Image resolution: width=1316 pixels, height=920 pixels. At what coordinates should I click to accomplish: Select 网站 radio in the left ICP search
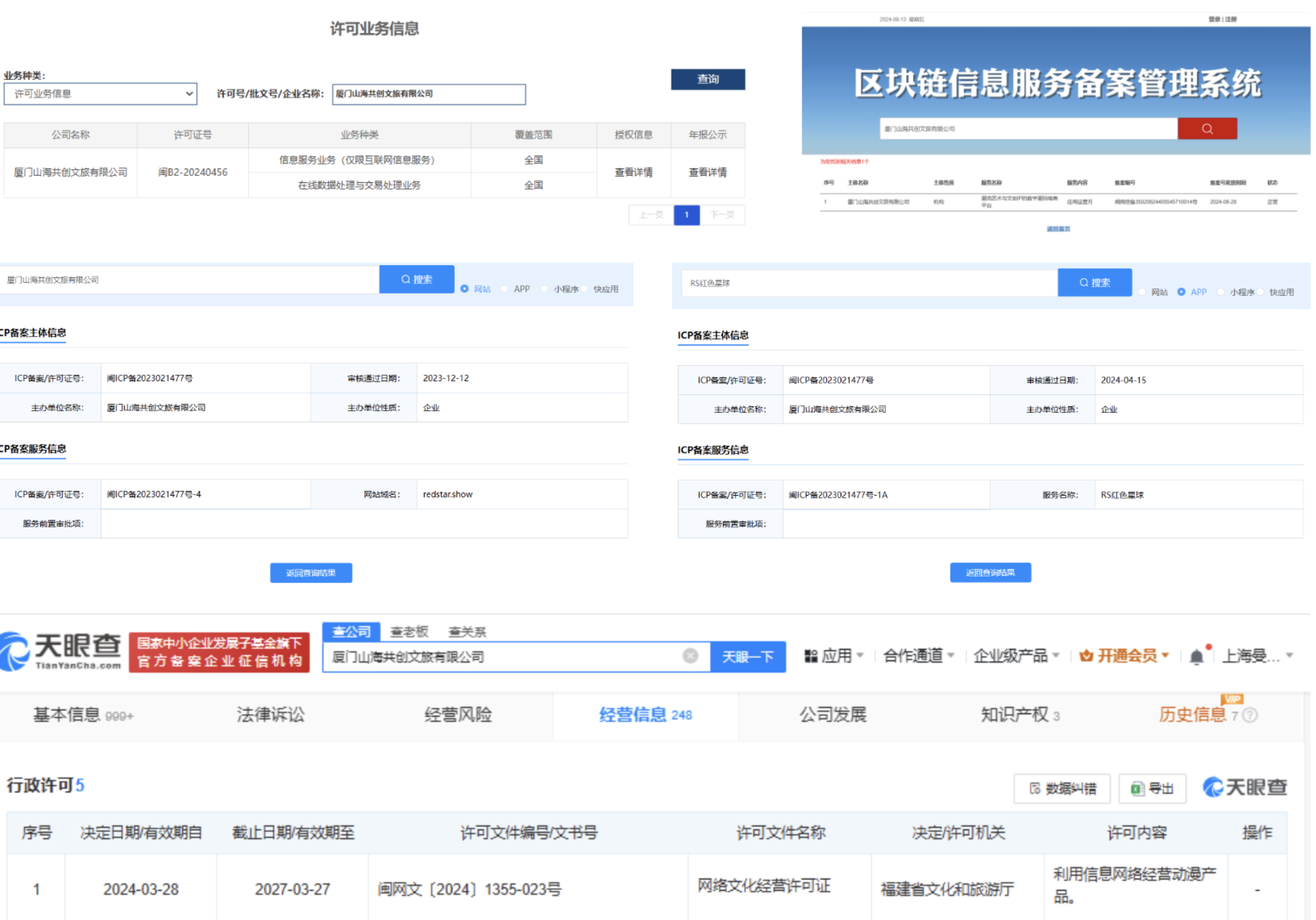pos(465,289)
